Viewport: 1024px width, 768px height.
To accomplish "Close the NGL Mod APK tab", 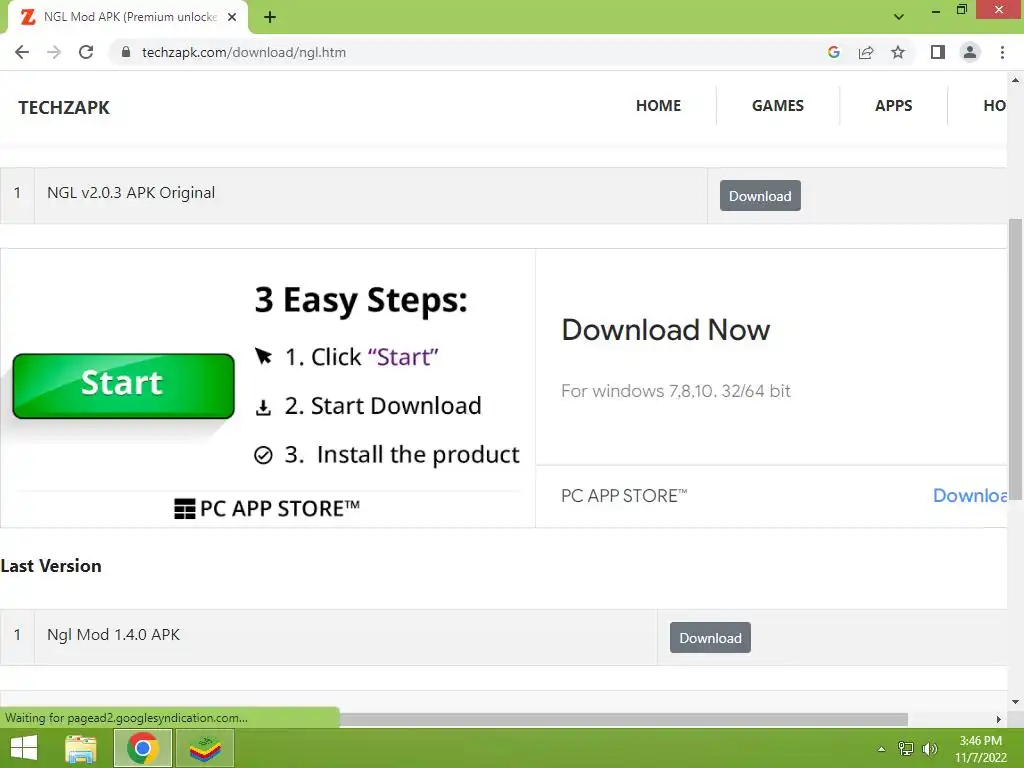I will pos(232,17).
